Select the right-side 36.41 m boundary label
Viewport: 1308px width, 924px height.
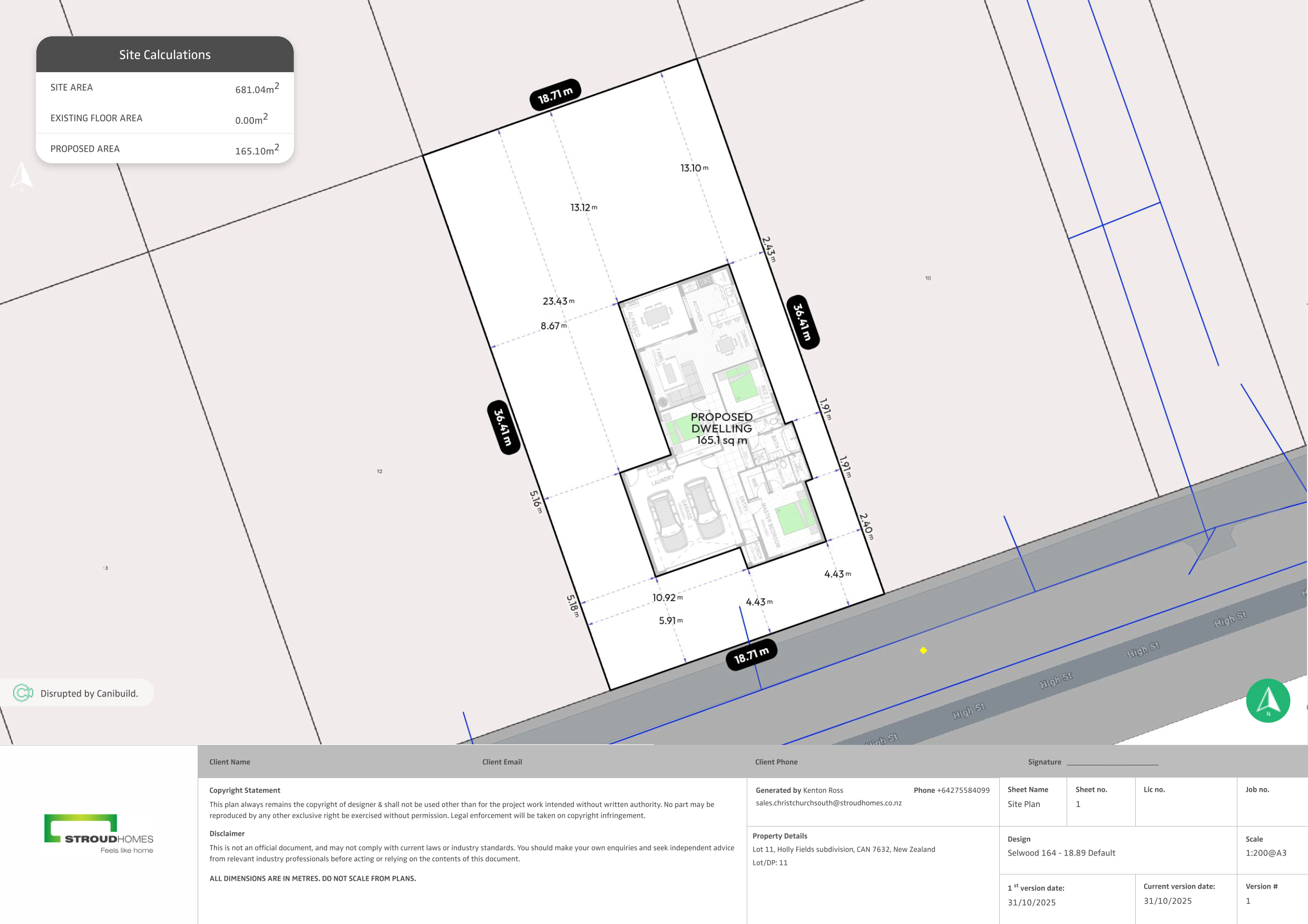803,322
